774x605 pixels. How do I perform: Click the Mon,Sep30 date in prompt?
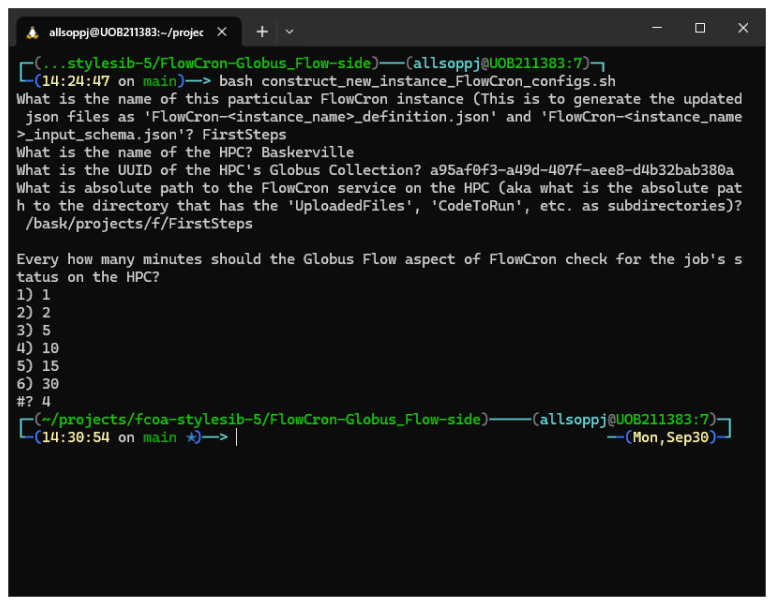pos(670,437)
